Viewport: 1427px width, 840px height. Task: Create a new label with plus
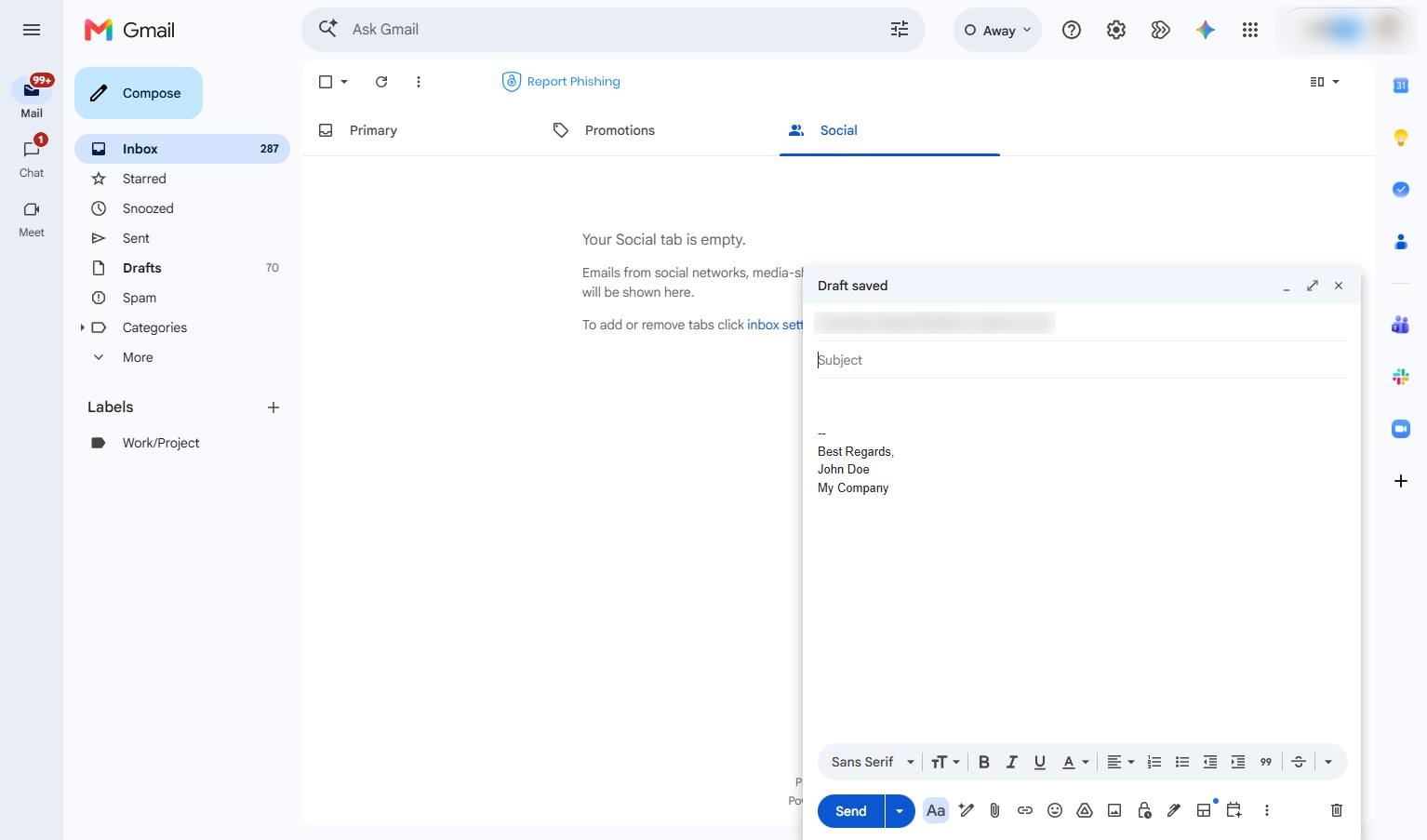273,407
